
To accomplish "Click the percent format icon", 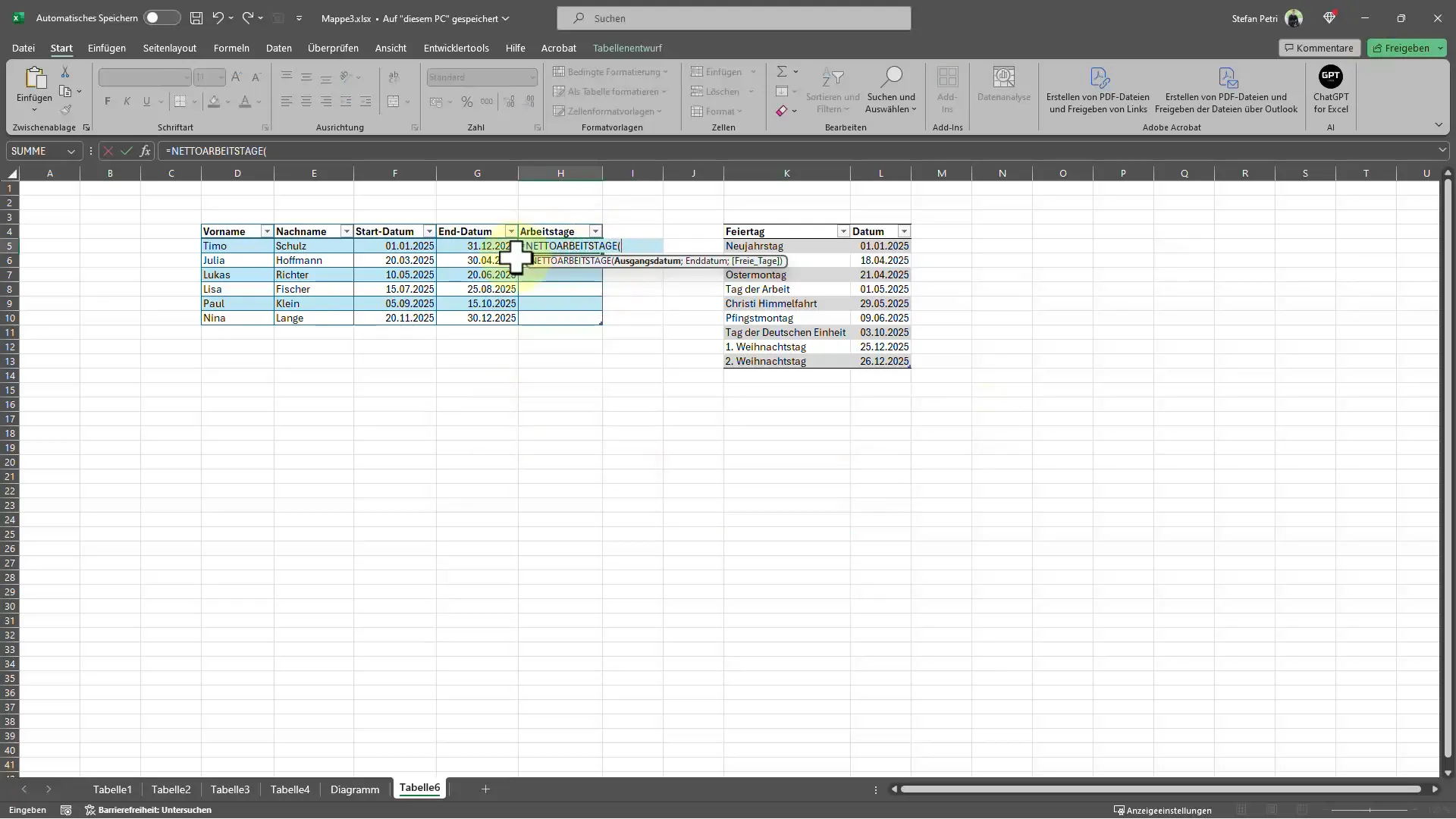I will click(x=467, y=102).
